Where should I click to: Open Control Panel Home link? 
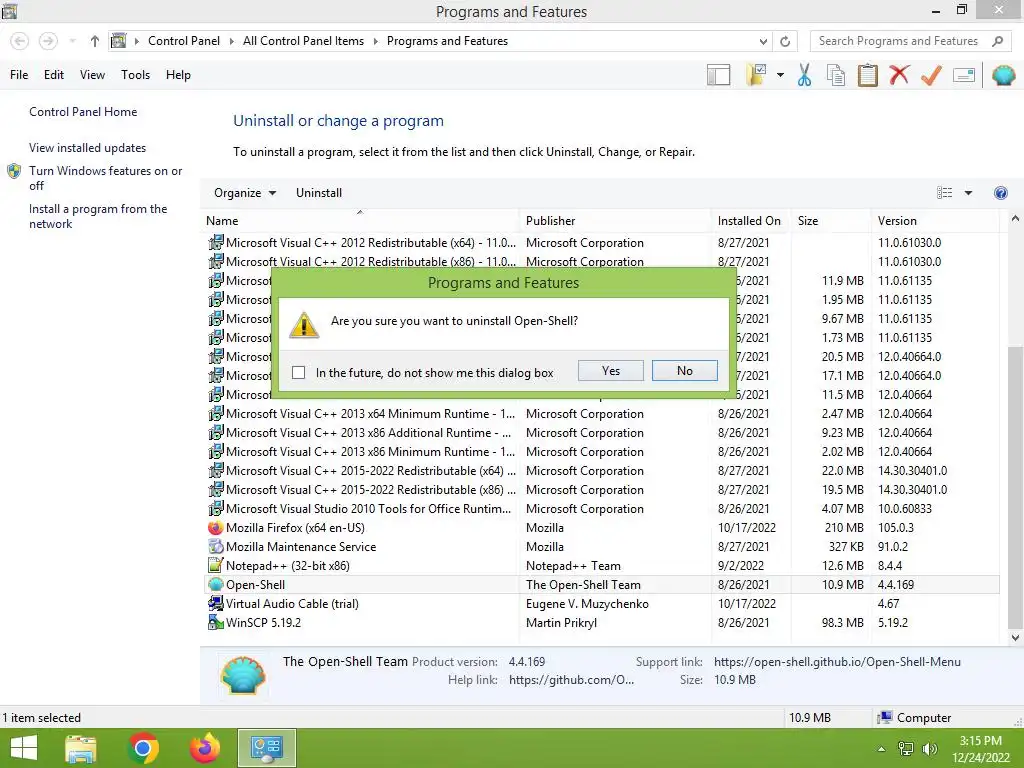tap(83, 112)
